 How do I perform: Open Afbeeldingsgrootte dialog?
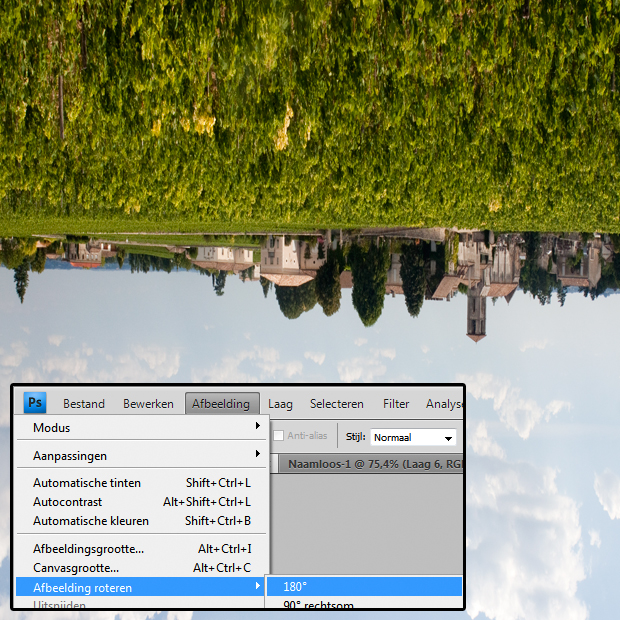point(143,549)
